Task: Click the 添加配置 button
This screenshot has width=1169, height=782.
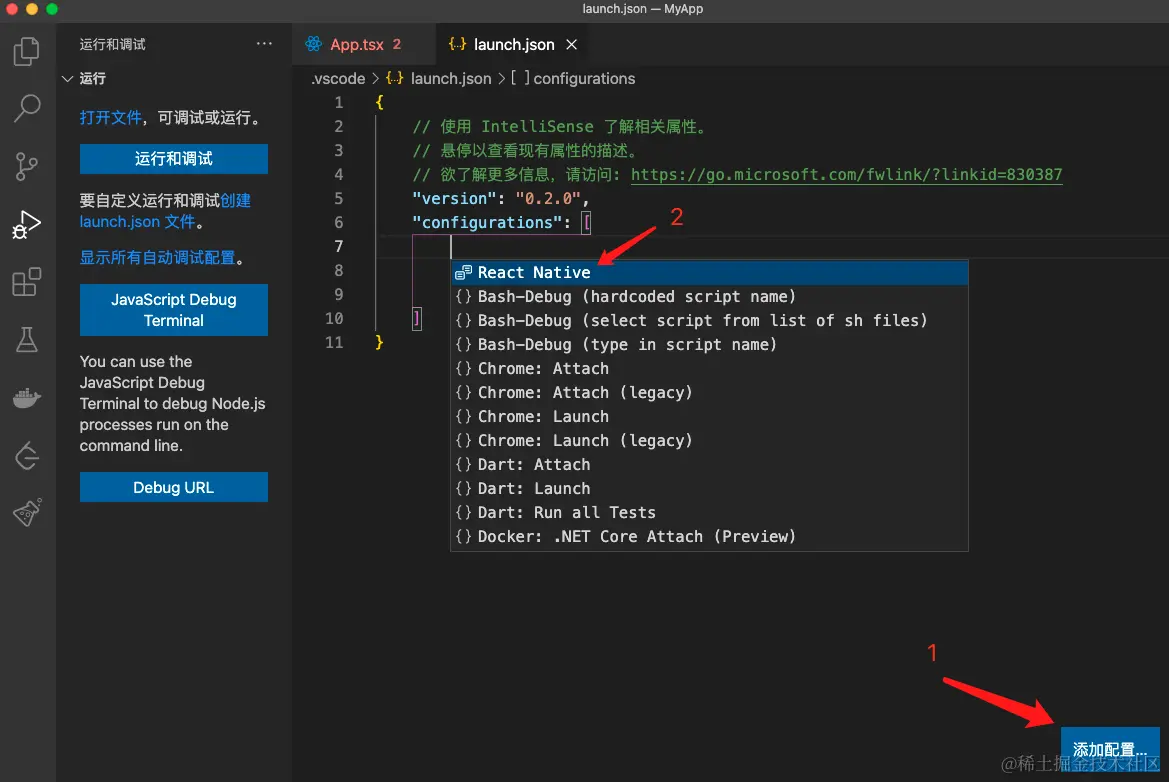Action: [x=1110, y=749]
